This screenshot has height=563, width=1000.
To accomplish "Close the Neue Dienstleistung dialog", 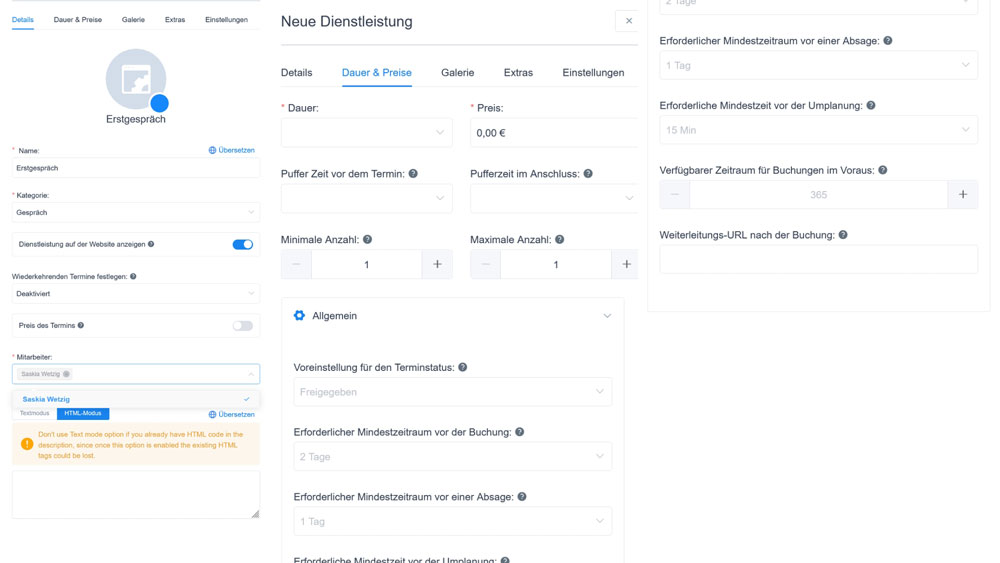I will tap(629, 21).
